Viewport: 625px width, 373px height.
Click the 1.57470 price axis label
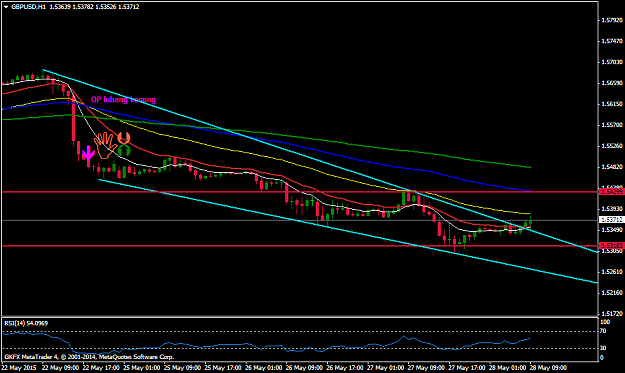pyautogui.click(x=613, y=41)
